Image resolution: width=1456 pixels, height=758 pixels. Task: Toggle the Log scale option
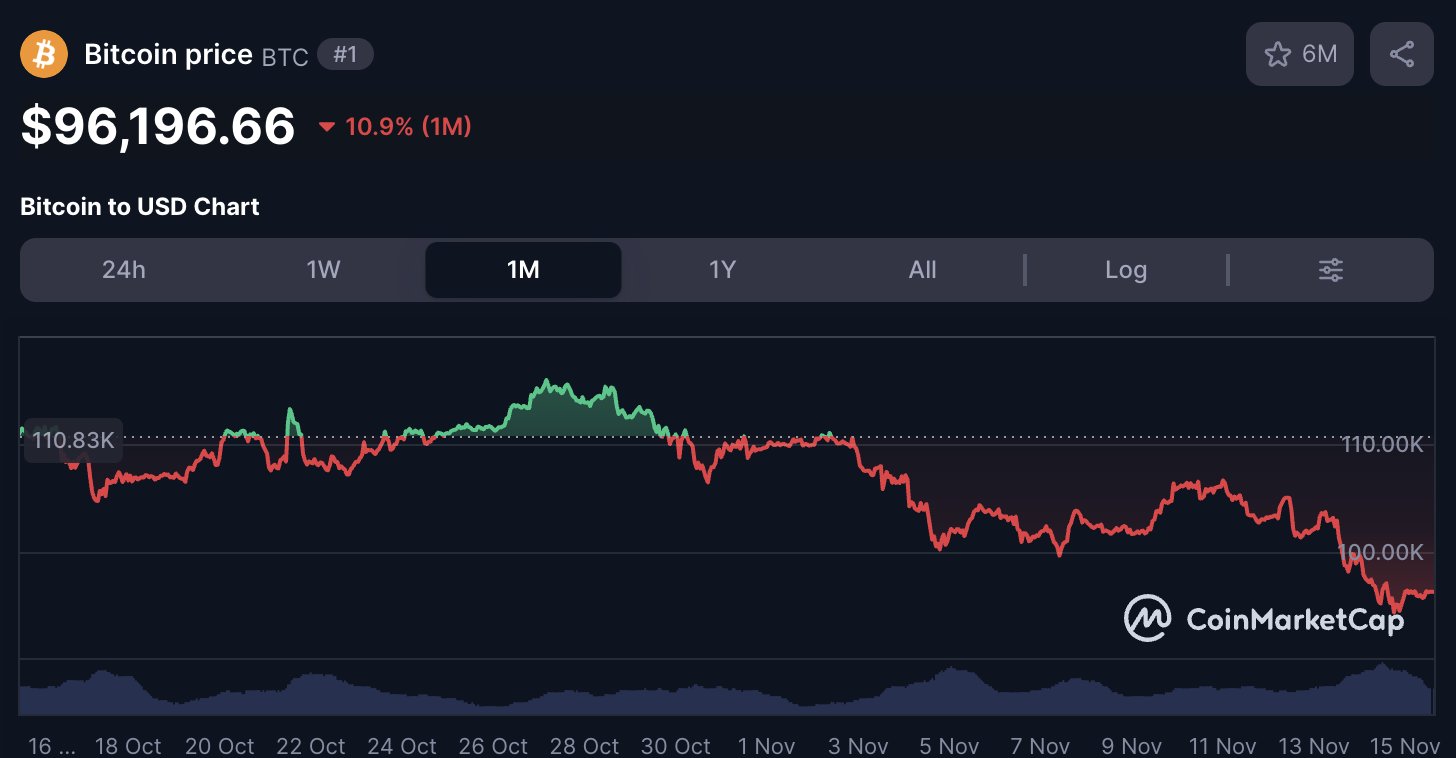(1126, 270)
